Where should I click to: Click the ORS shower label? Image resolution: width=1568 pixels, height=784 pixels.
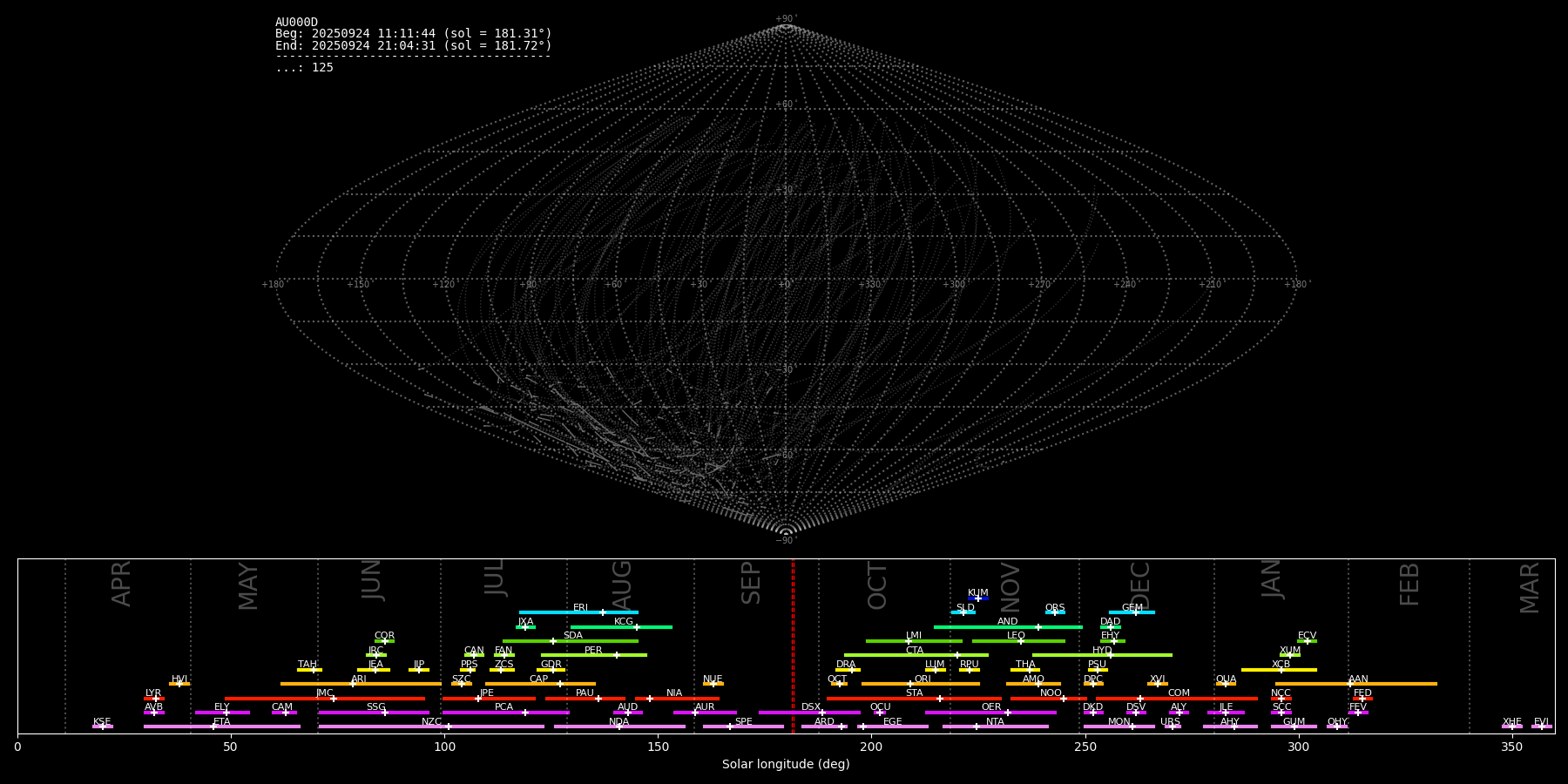click(1055, 608)
